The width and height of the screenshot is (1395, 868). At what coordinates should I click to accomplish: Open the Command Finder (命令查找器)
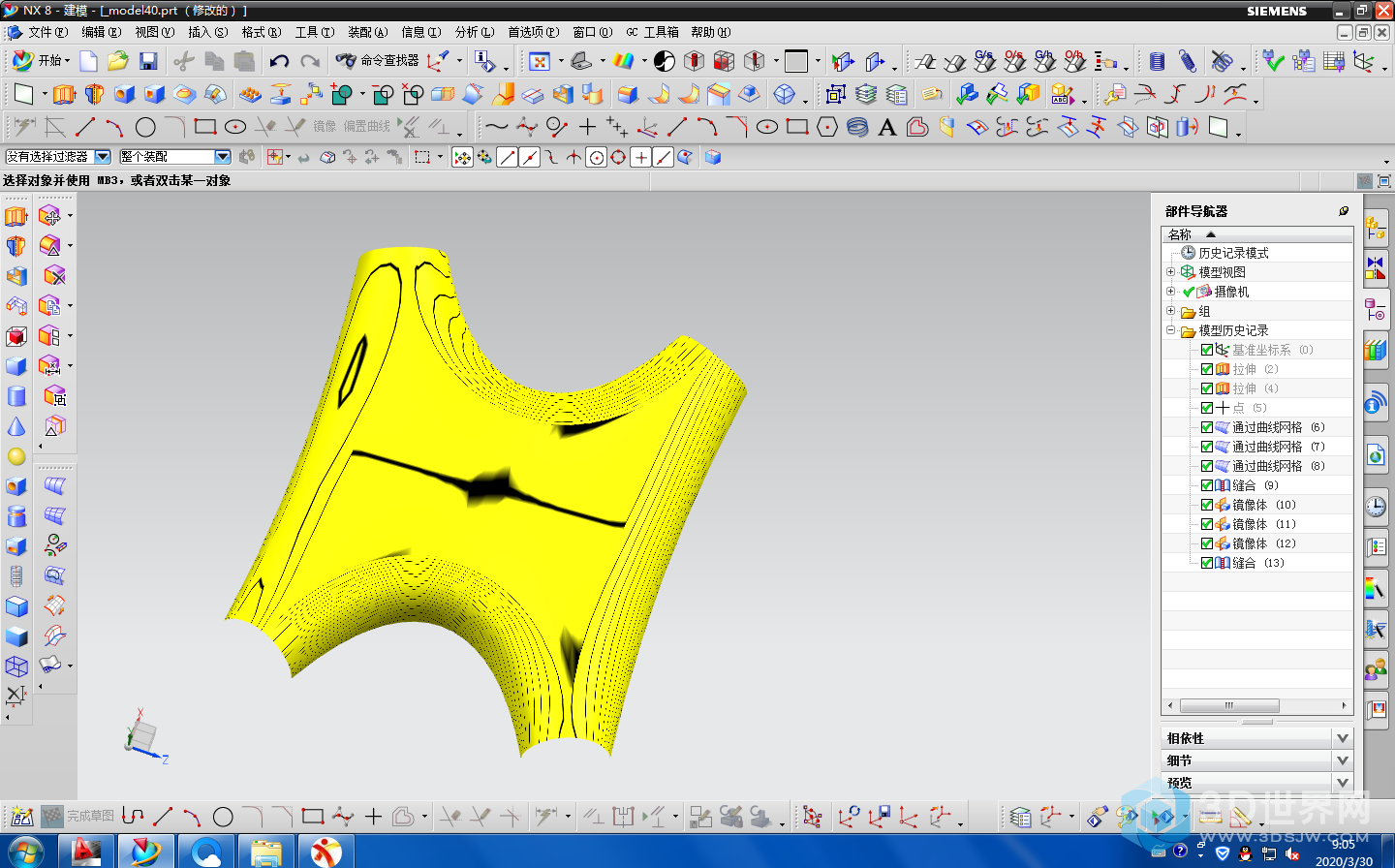pyautogui.click(x=378, y=61)
